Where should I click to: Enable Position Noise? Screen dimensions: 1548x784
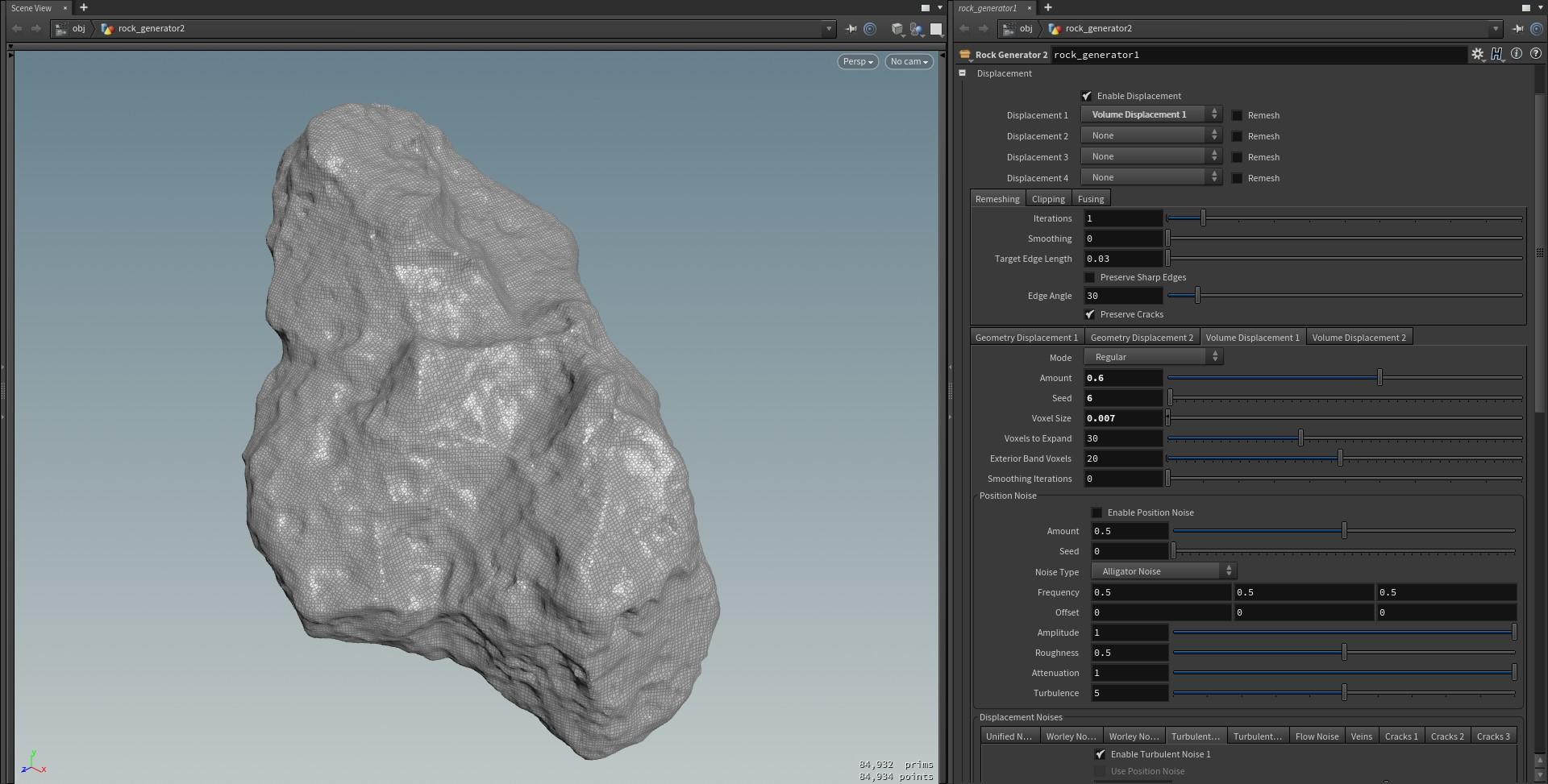click(x=1097, y=512)
